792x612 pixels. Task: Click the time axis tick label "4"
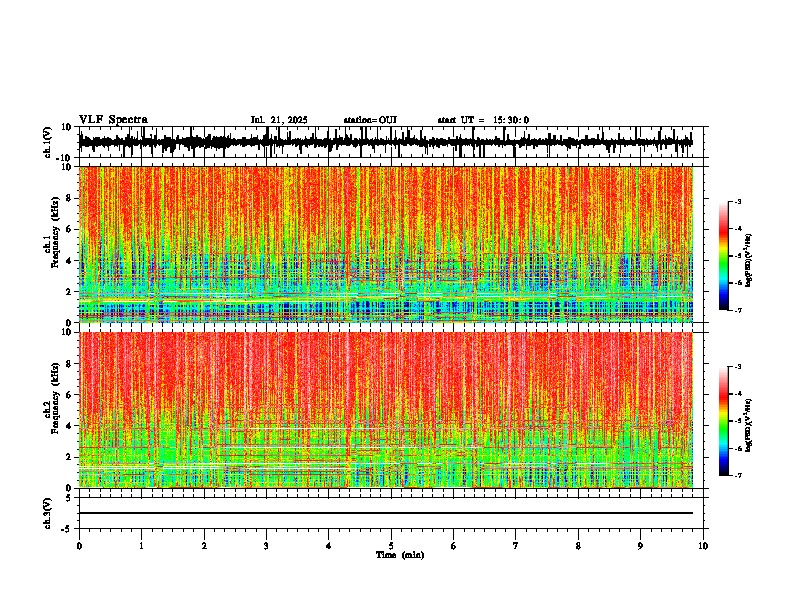[329, 546]
